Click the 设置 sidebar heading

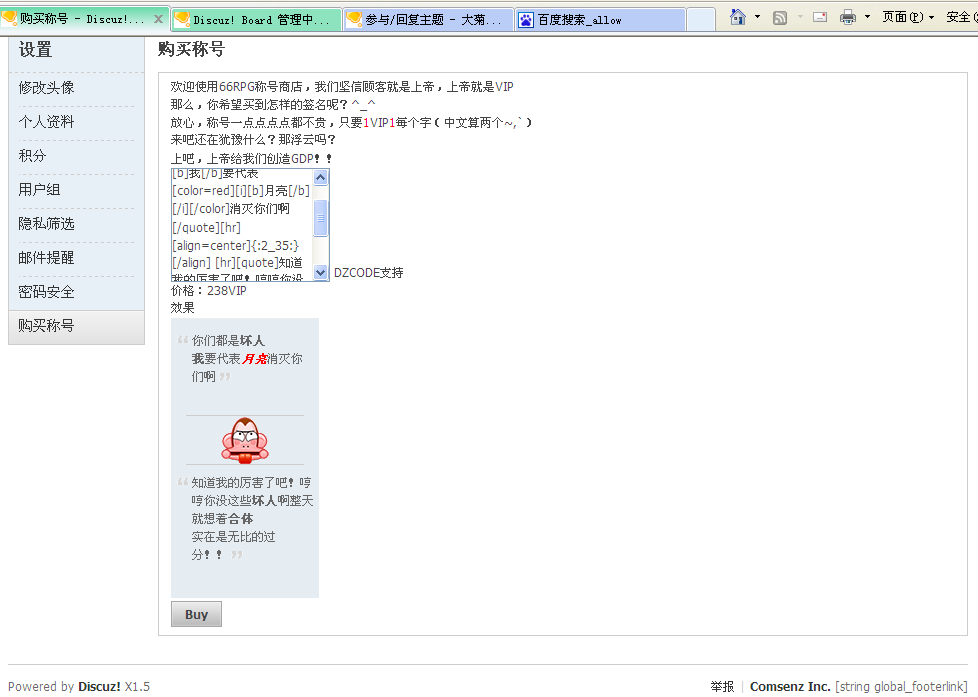36,50
